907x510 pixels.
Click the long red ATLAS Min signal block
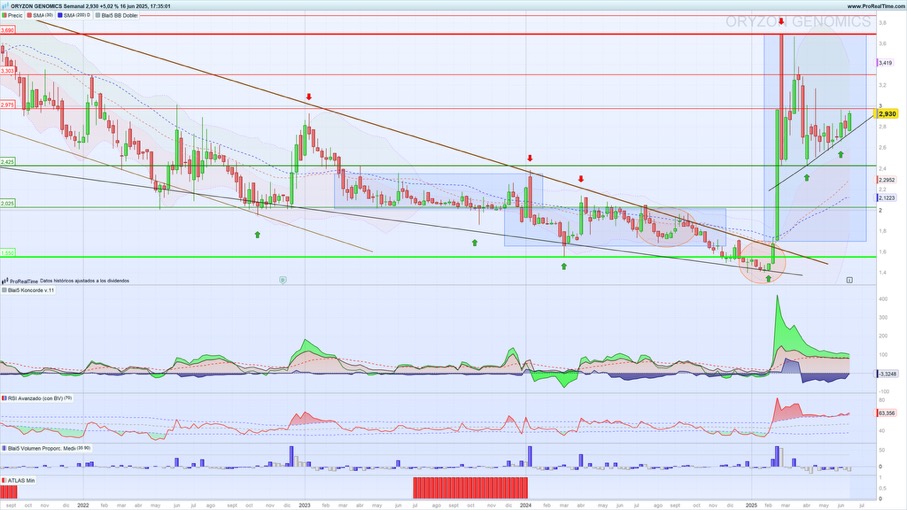point(470,487)
